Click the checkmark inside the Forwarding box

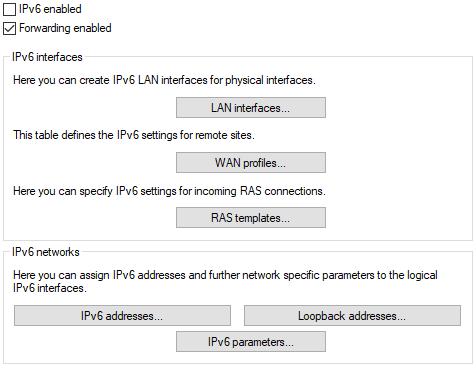[9, 29]
